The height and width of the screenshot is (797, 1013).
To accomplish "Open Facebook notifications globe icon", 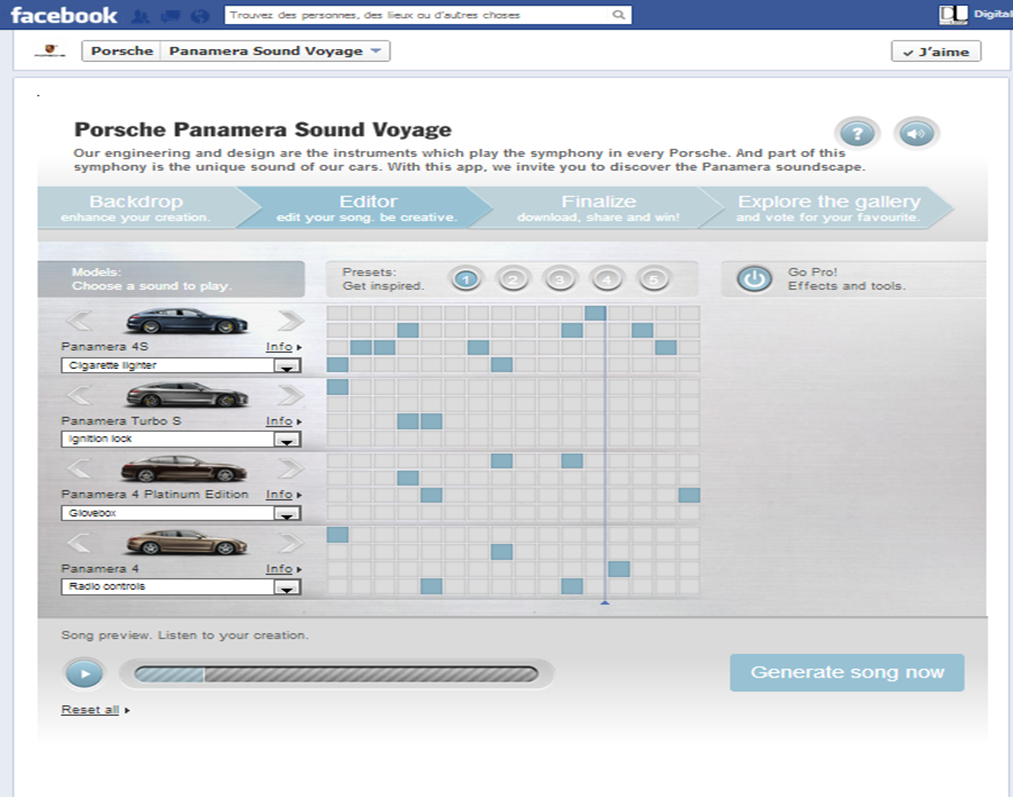I will pos(199,16).
